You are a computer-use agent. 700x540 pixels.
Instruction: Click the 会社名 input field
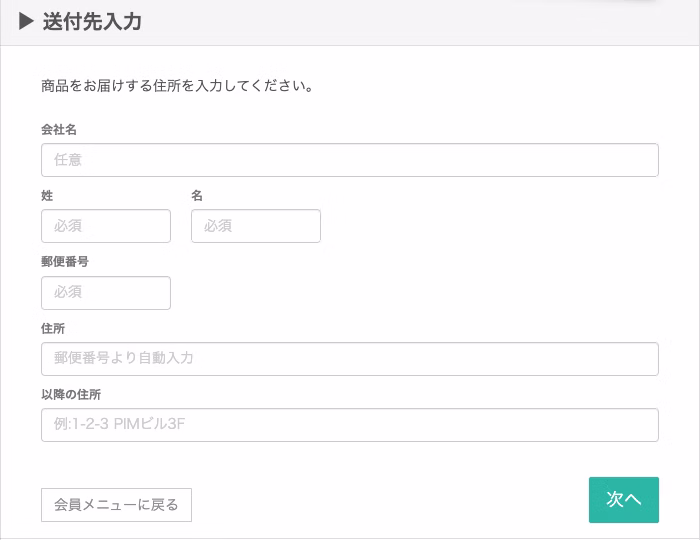350,160
